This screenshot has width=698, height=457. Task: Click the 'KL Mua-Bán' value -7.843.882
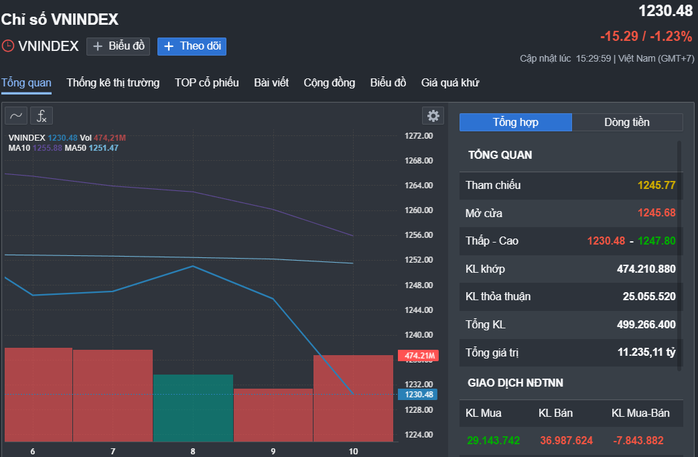tap(638, 441)
